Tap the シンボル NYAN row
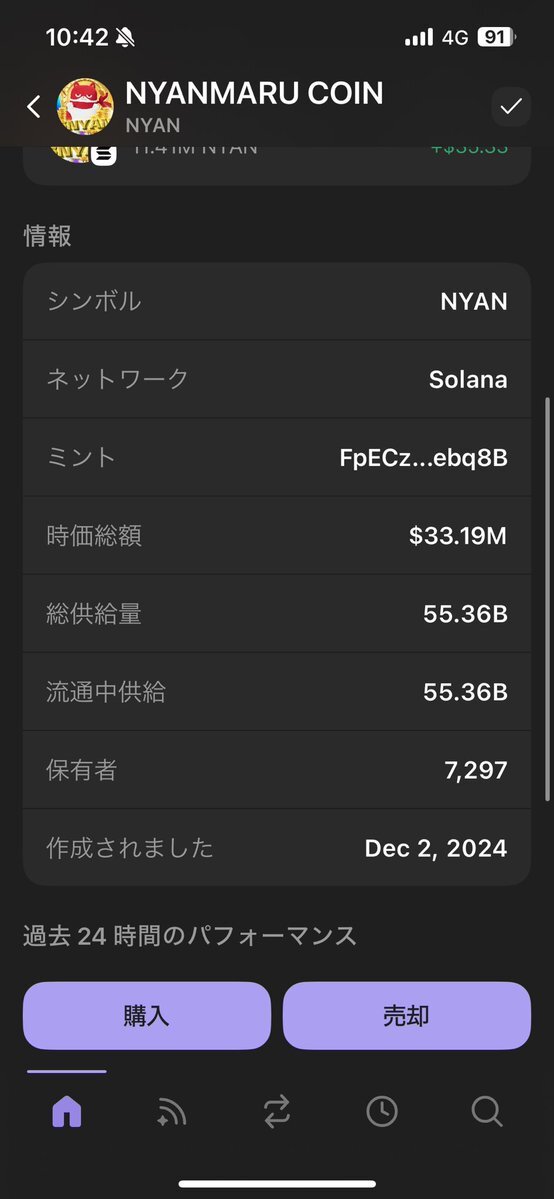This screenshot has height=1199, width=554. click(277, 301)
